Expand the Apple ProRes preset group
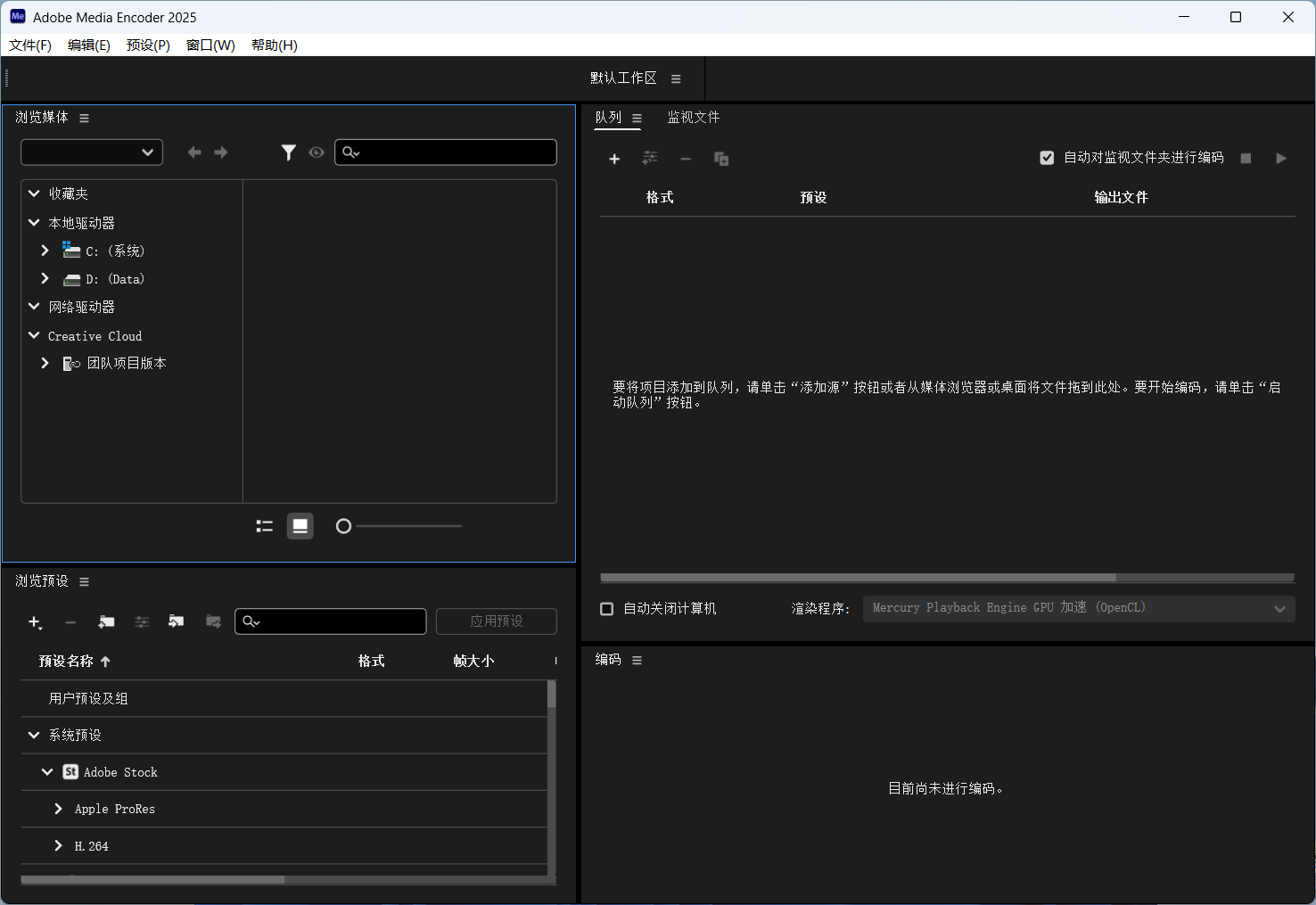Image resolution: width=1316 pixels, height=905 pixels. point(58,809)
